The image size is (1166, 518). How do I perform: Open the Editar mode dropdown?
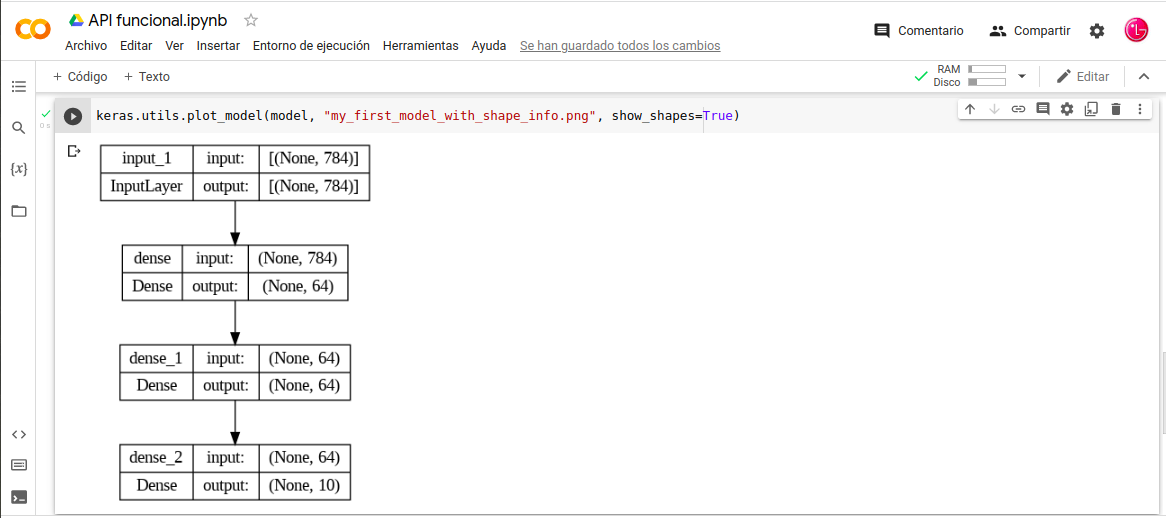[x=1082, y=76]
